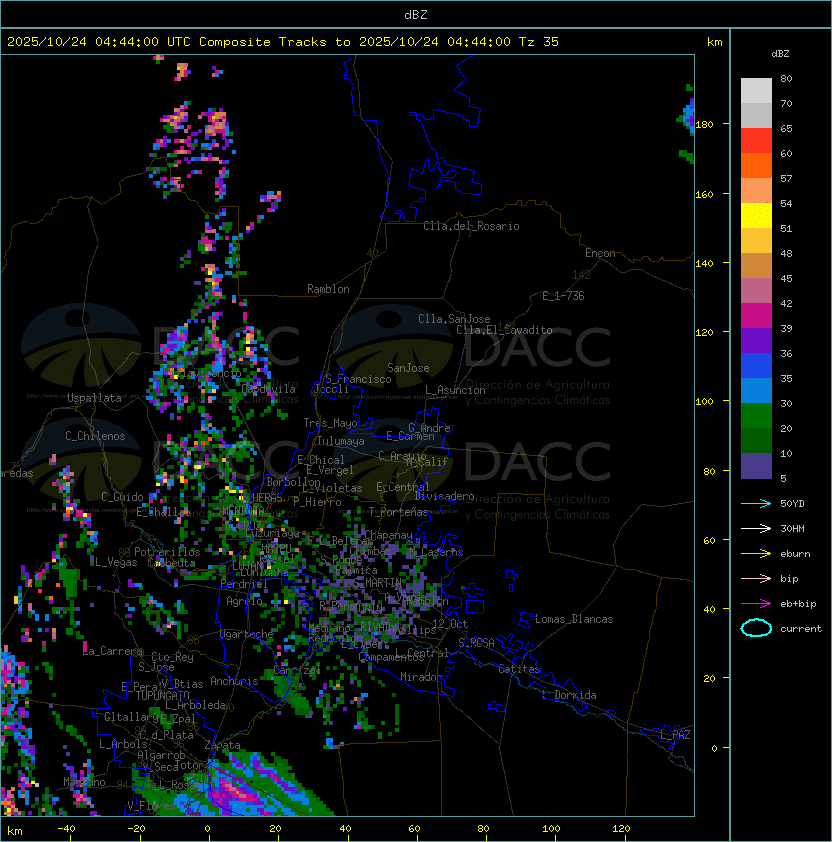Click the 'Potrerillos' map label
Viewport: 832px width, 842px height.
[167, 552]
